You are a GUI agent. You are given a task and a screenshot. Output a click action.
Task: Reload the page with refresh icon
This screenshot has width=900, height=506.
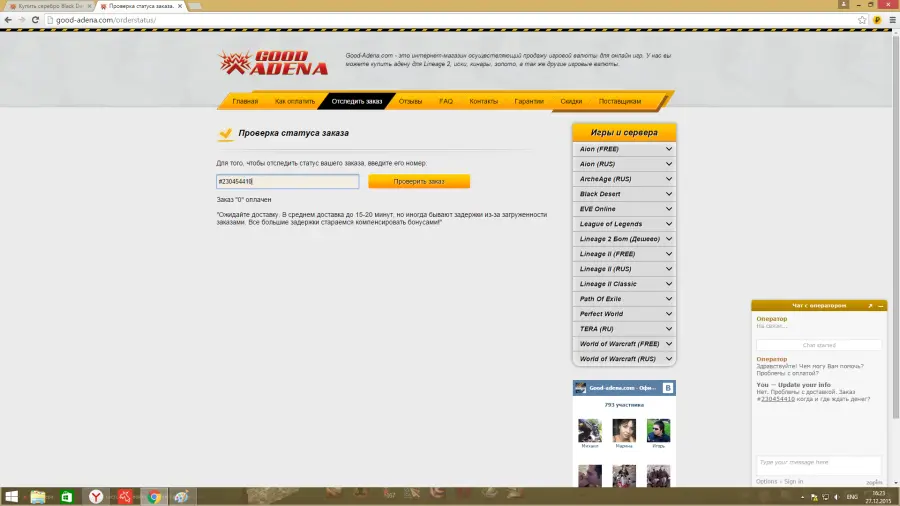(35, 20)
